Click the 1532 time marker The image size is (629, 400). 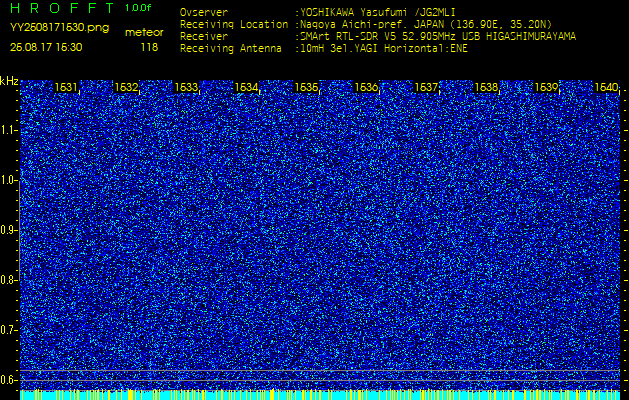coord(126,87)
